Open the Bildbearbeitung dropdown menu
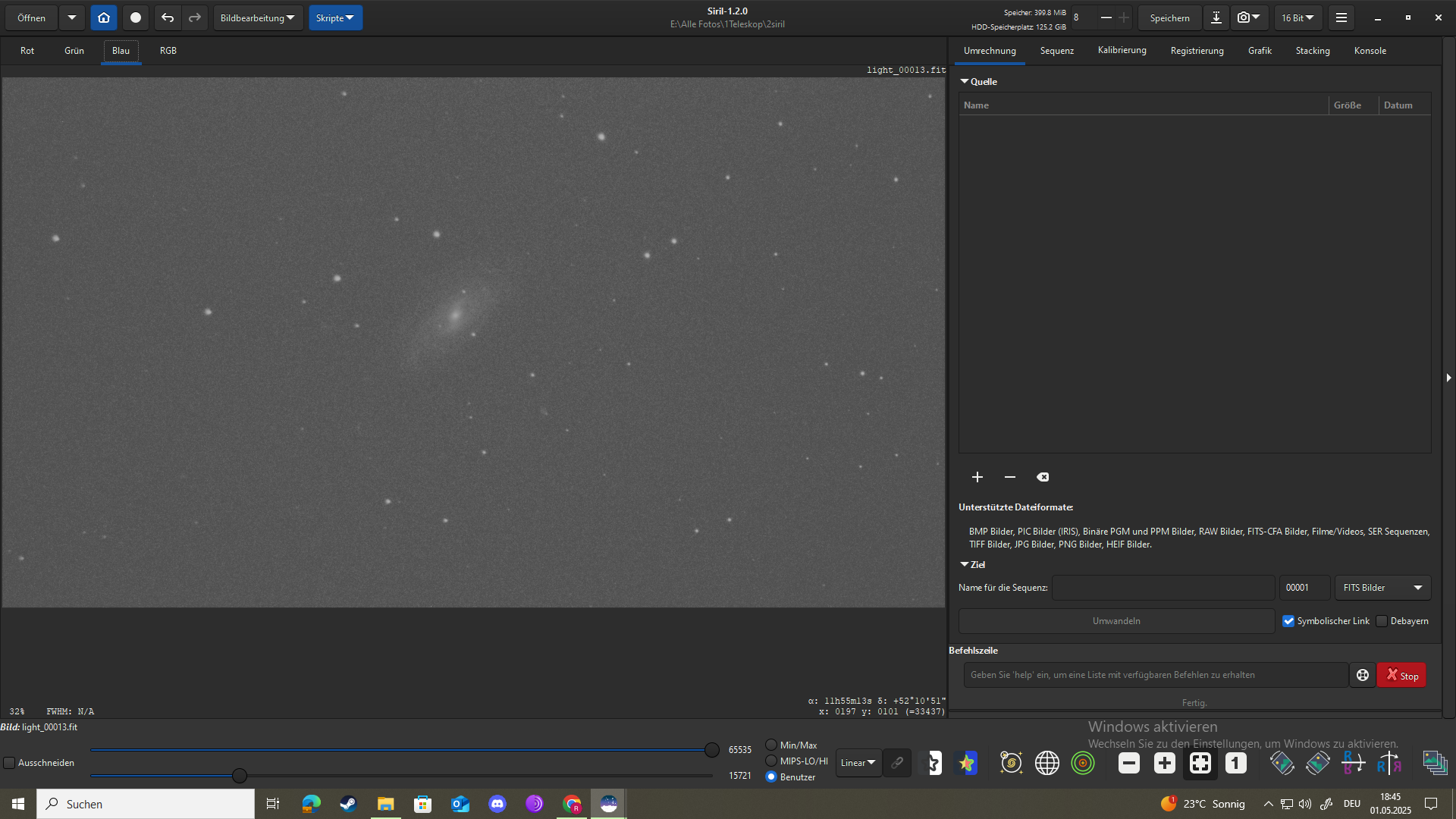The image size is (1456, 819). [x=258, y=17]
